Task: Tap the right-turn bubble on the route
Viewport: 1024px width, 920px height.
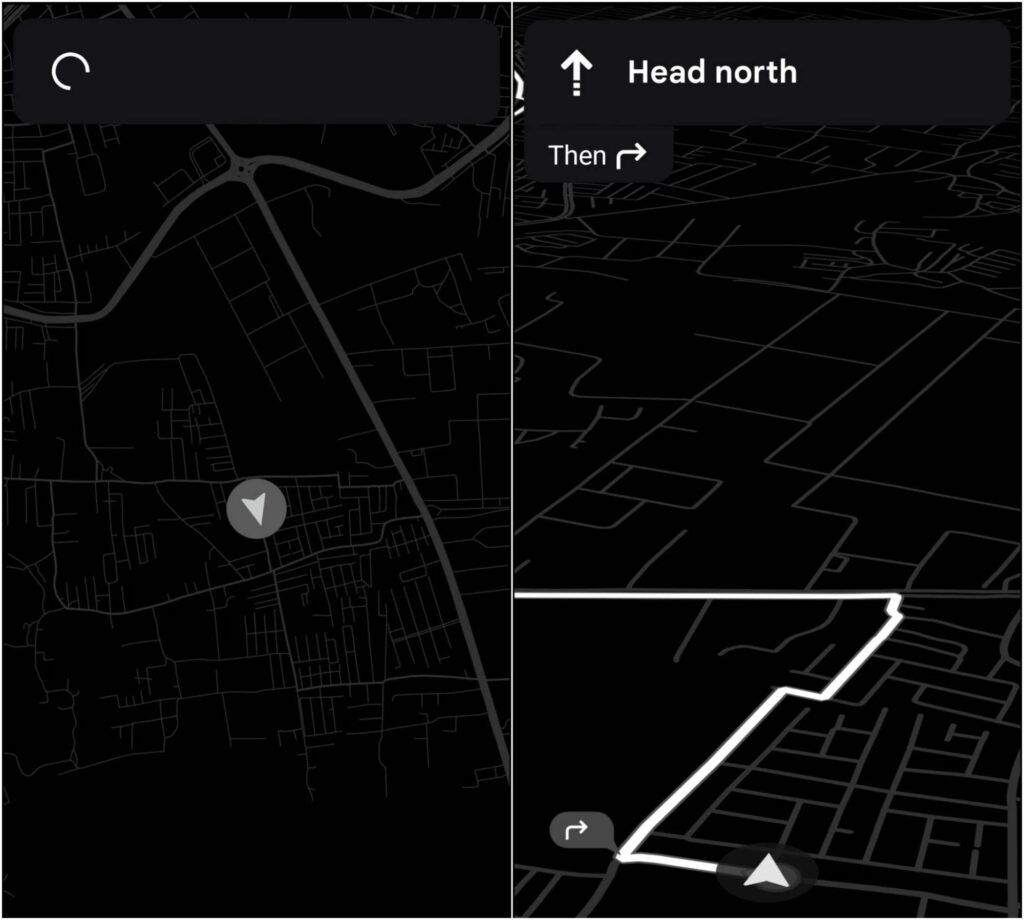Action: click(581, 831)
